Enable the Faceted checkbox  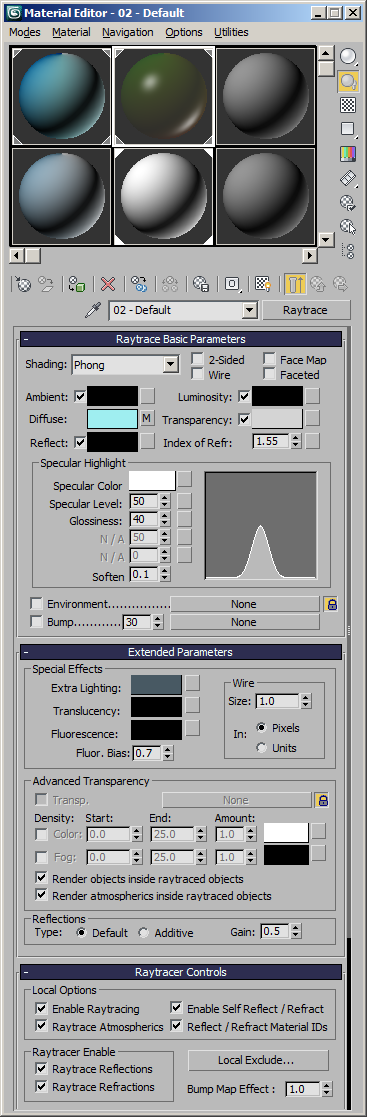(269, 374)
